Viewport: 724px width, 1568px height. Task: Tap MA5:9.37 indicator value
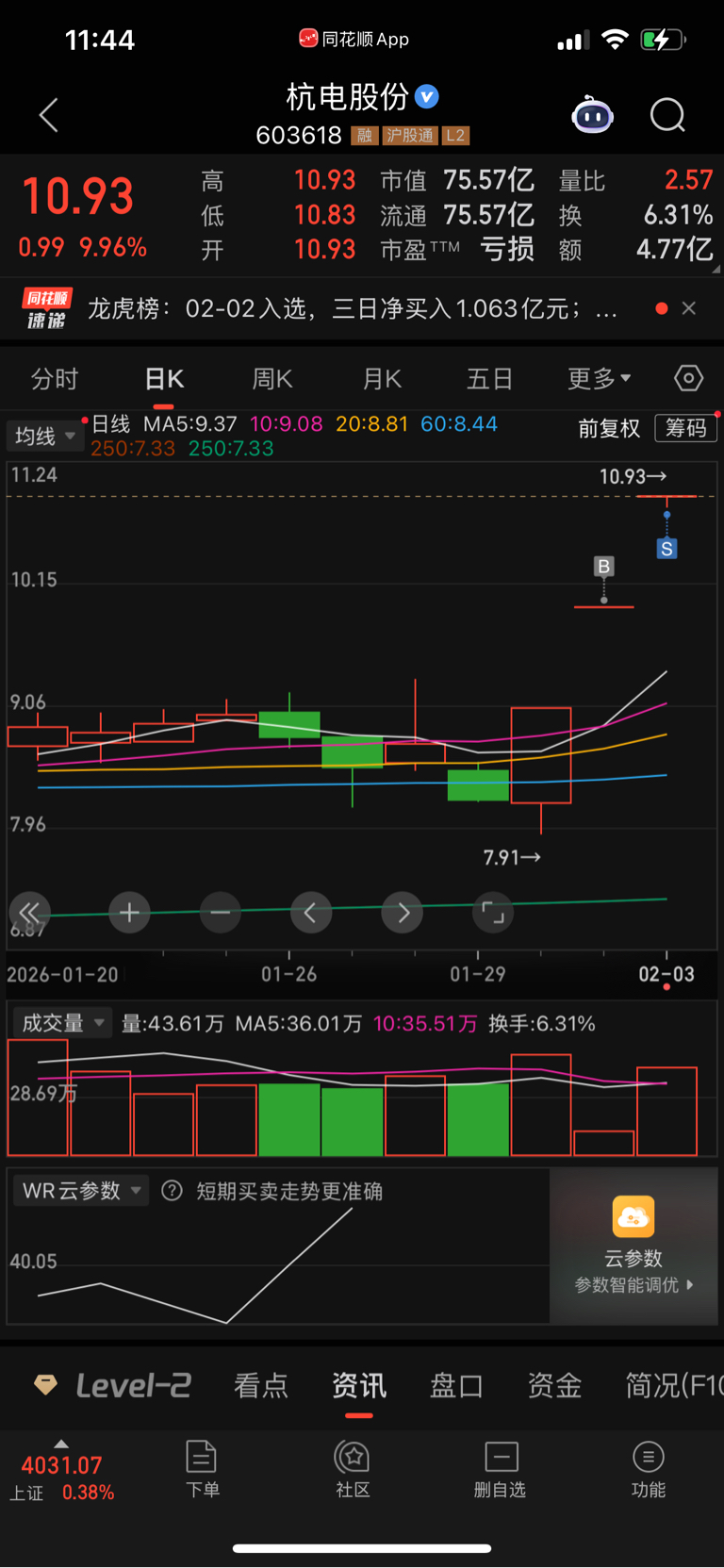pos(190,424)
